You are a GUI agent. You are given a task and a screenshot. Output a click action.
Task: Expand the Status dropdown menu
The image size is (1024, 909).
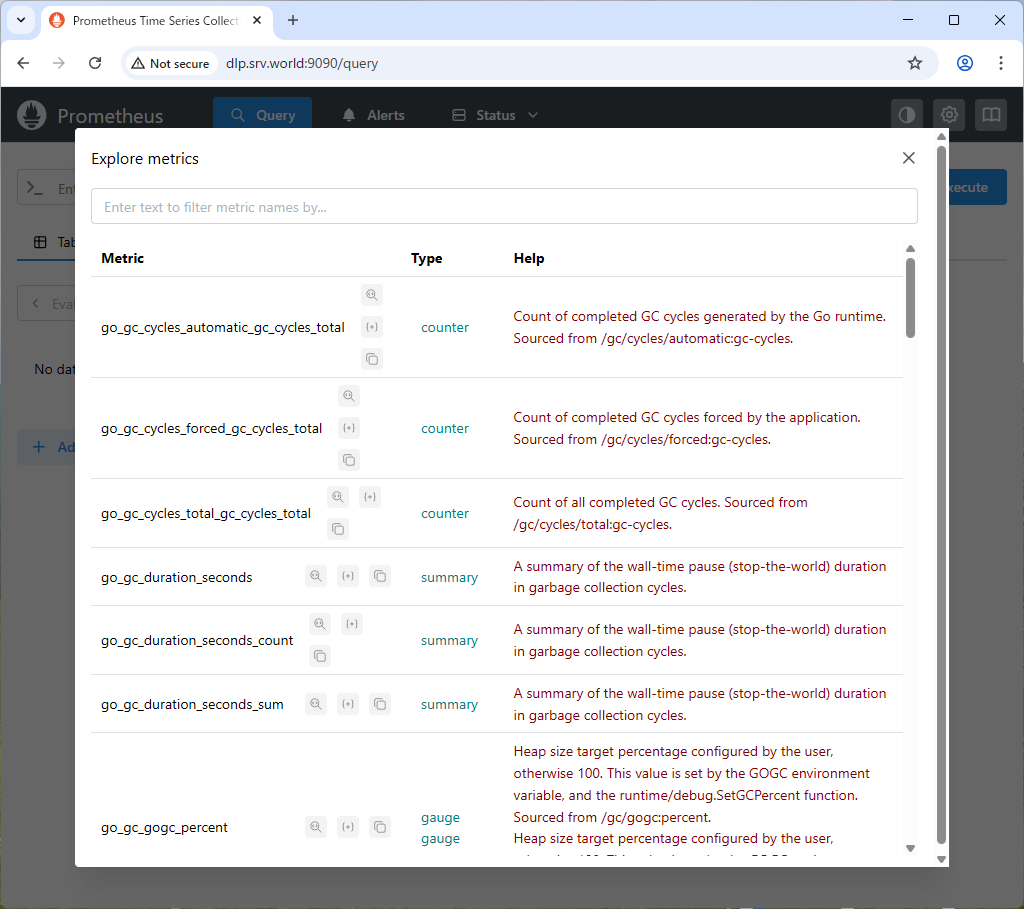pos(495,116)
